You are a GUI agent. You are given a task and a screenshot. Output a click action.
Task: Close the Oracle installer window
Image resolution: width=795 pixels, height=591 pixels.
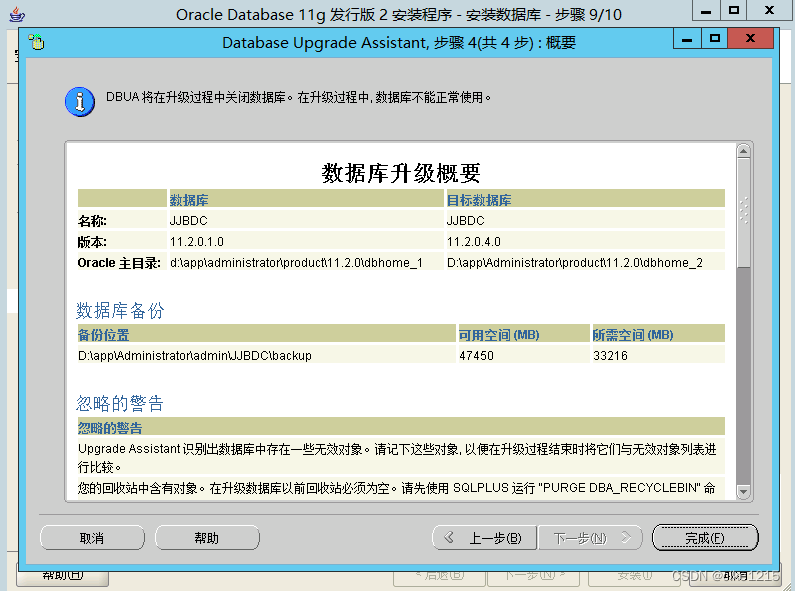point(770,10)
